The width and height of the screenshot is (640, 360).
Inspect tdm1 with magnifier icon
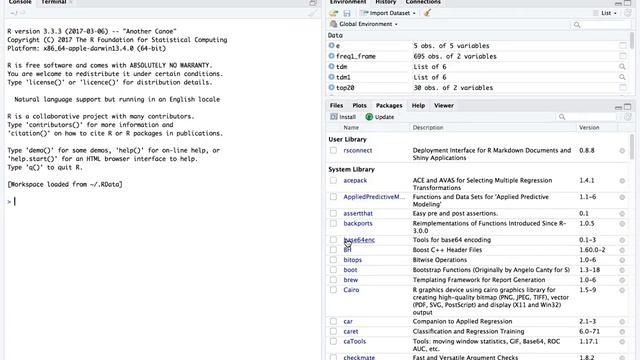tap(622, 77)
